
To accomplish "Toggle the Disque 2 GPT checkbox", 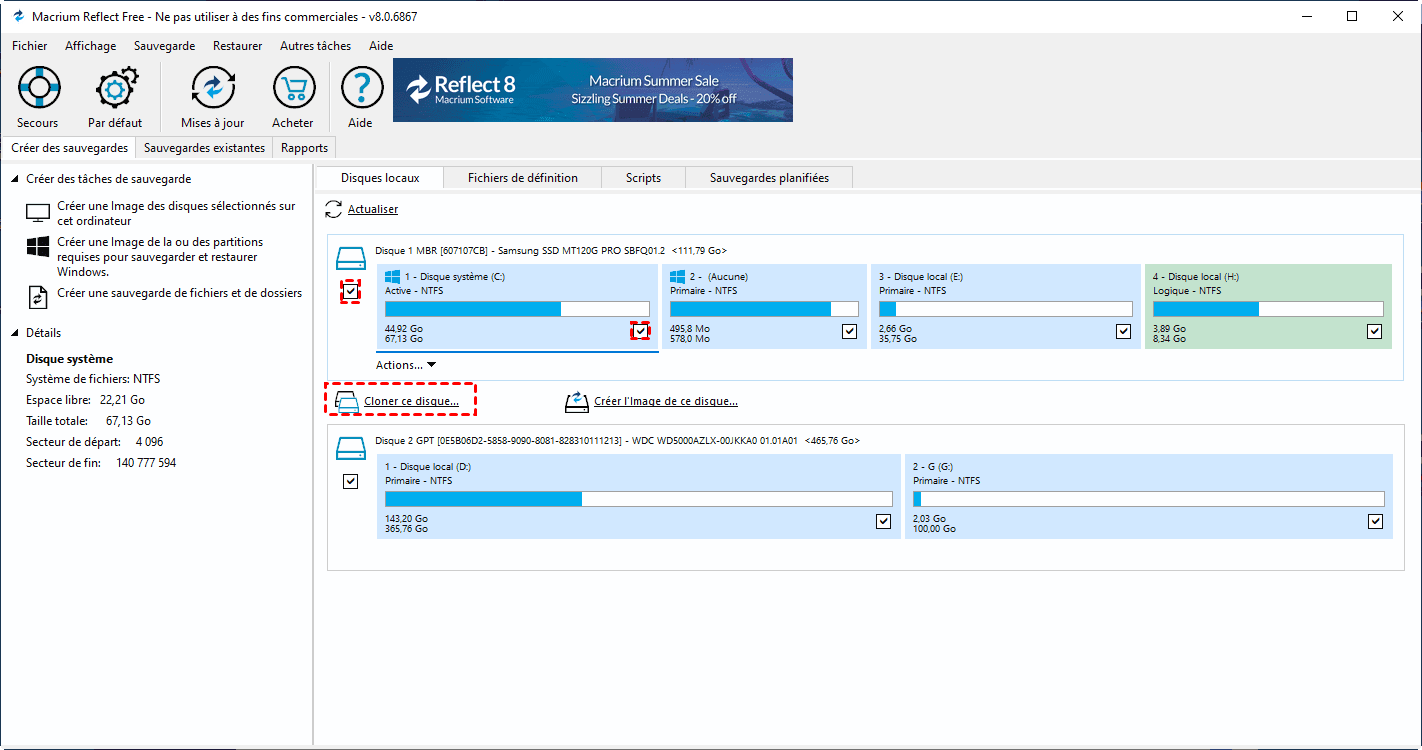I will point(350,481).
